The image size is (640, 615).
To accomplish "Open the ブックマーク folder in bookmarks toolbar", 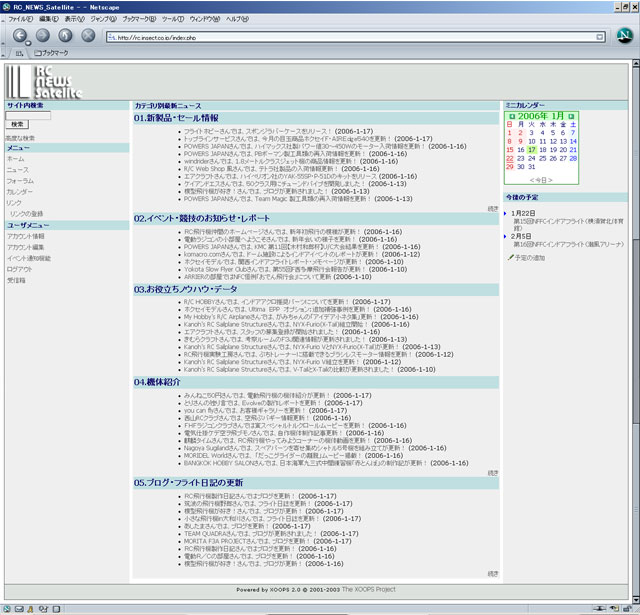I will pyautogui.click(x=52, y=52).
